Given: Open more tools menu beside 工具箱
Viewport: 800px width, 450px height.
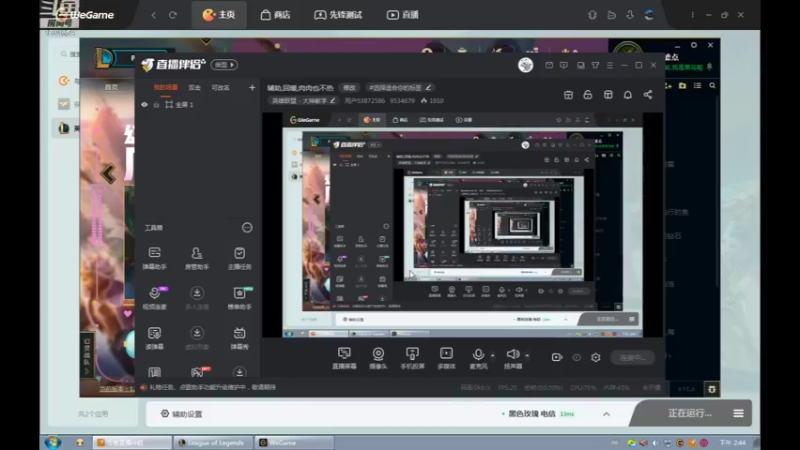Looking at the screenshot, I should [x=247, y=228].
